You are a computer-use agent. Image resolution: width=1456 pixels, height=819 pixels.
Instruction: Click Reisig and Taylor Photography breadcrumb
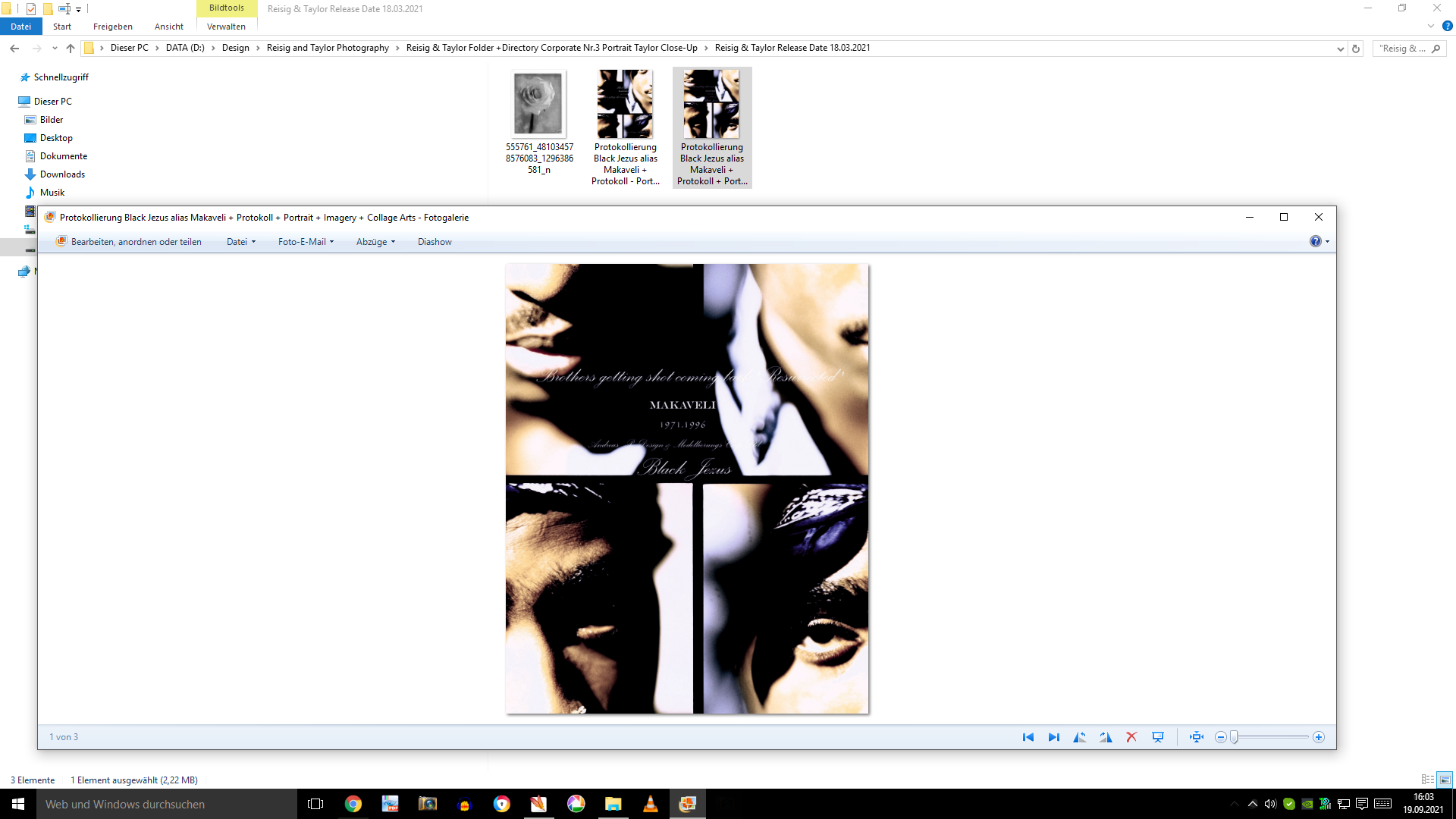click(328, 48)
